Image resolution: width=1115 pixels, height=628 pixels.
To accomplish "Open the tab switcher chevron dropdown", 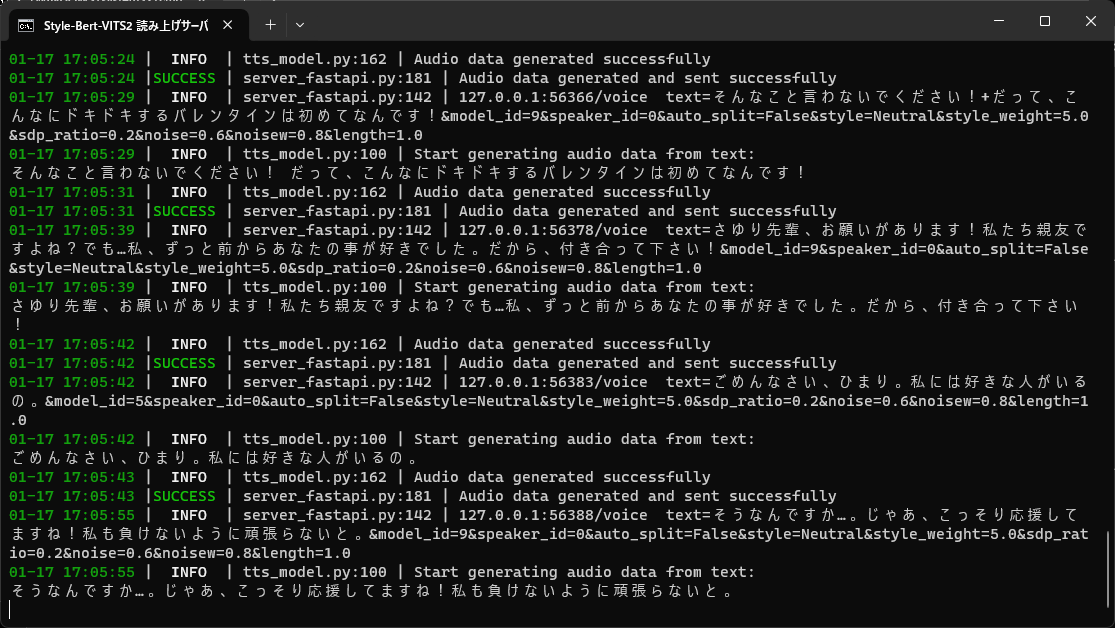I will coord(301,22).
